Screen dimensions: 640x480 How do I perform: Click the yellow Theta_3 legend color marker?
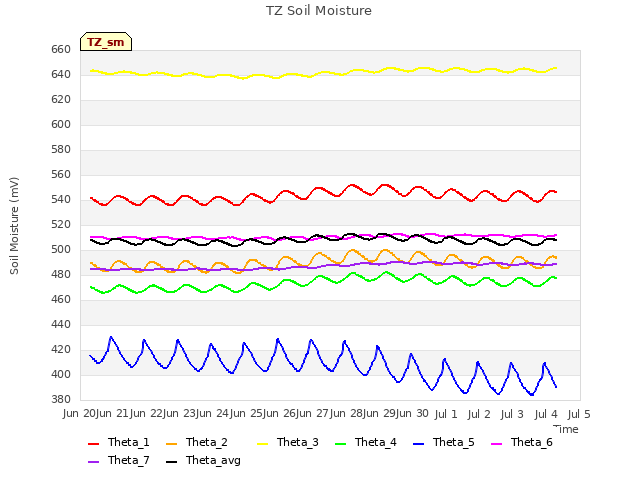(x=262, y=443)
